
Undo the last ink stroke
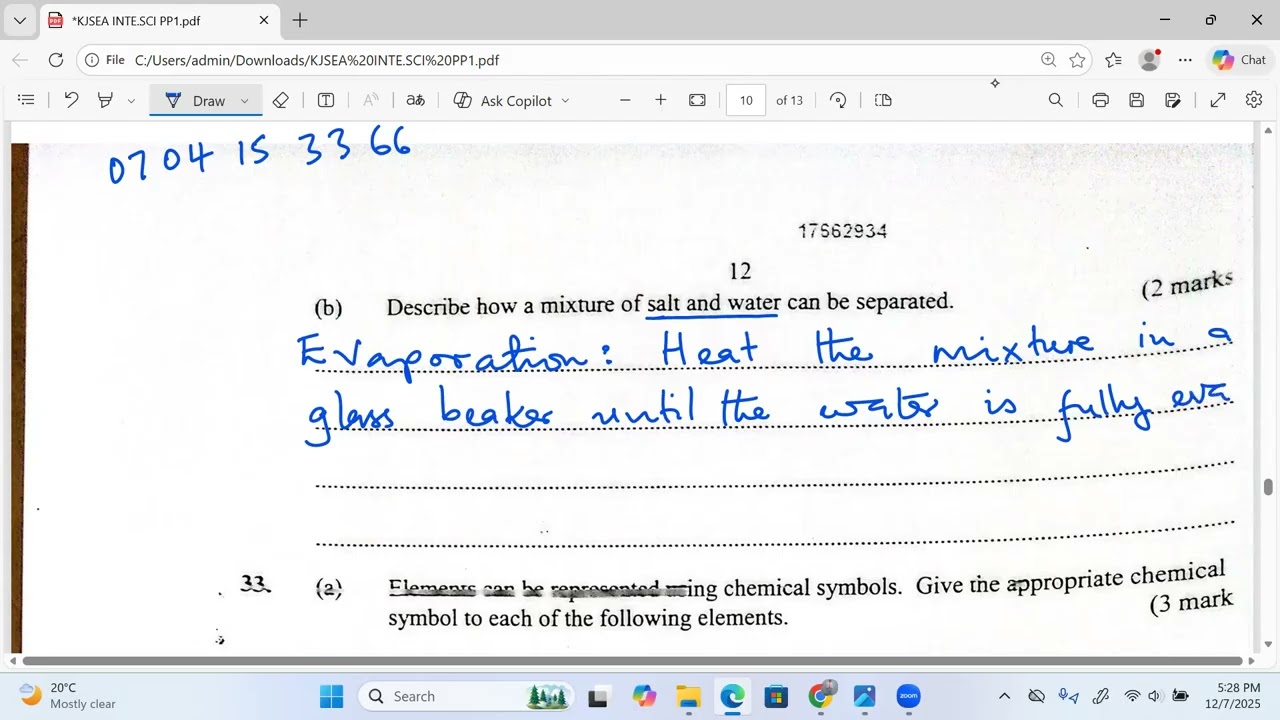coord(71,100)
